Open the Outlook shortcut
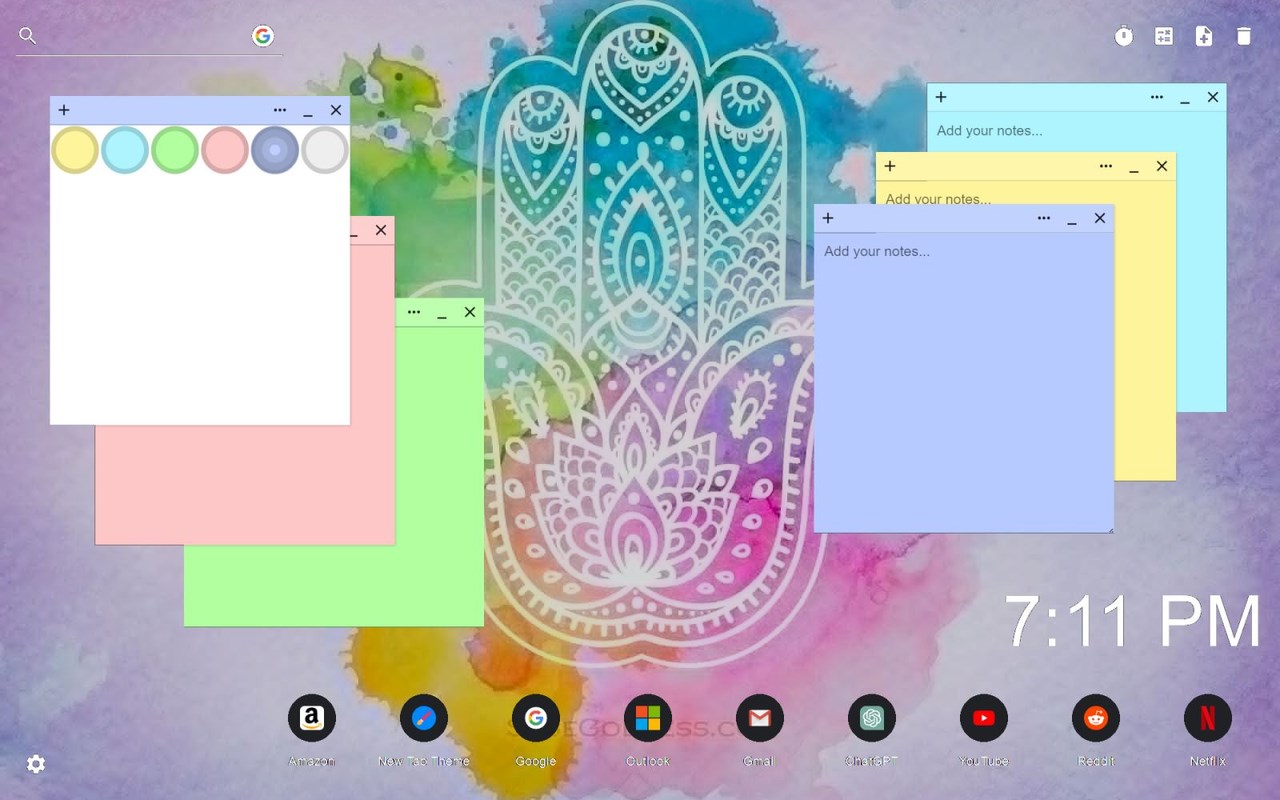This screenshot has height=800, width=1280. click(648, 718)
